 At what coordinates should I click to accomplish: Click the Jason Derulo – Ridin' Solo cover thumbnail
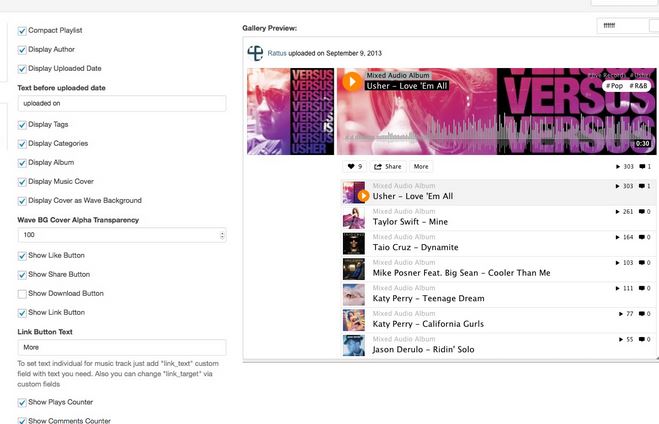pos(354,346)
